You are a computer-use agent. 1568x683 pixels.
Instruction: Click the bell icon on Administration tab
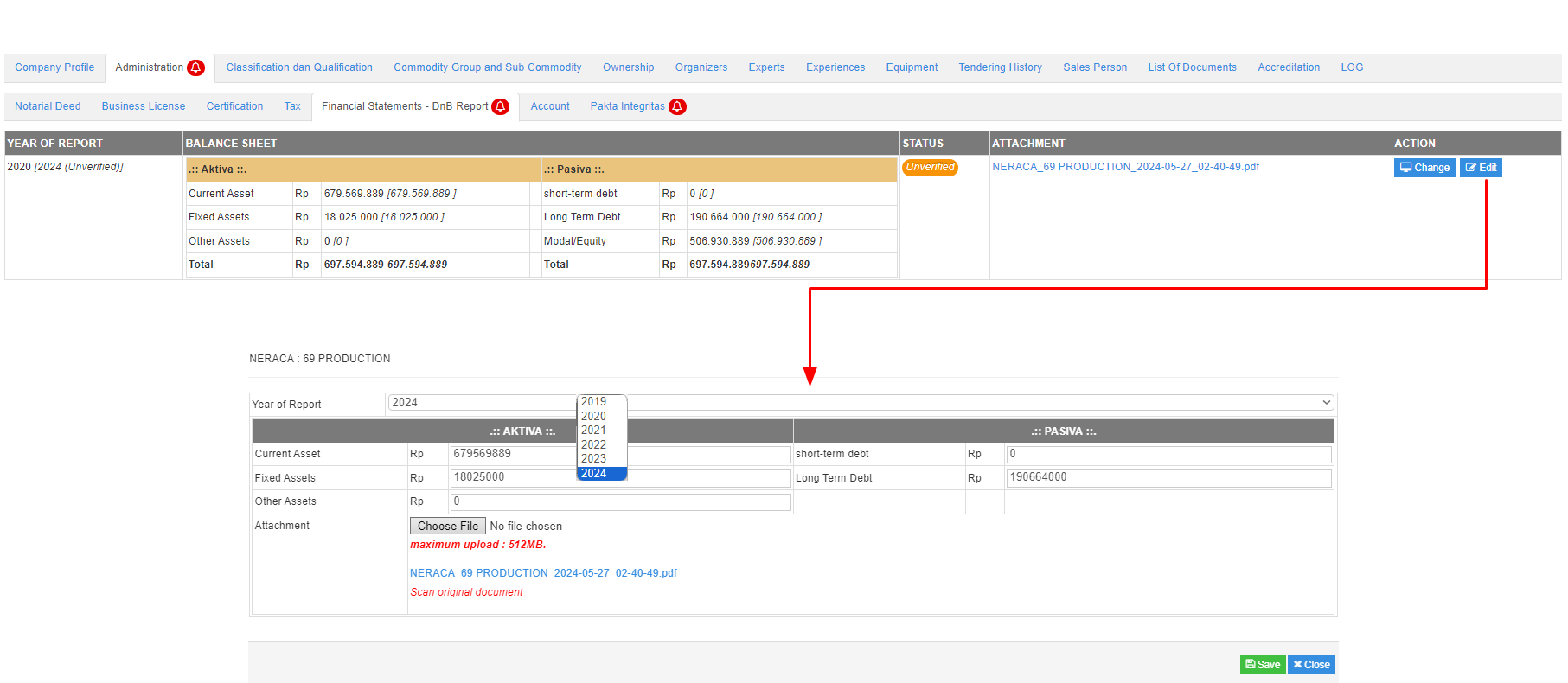point(196,67)
